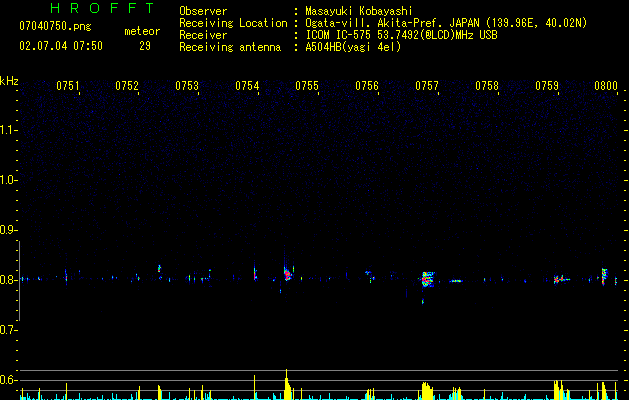The image size is (629, 400).
Task: Click the 0755 time marker
Action: [307, 86]
